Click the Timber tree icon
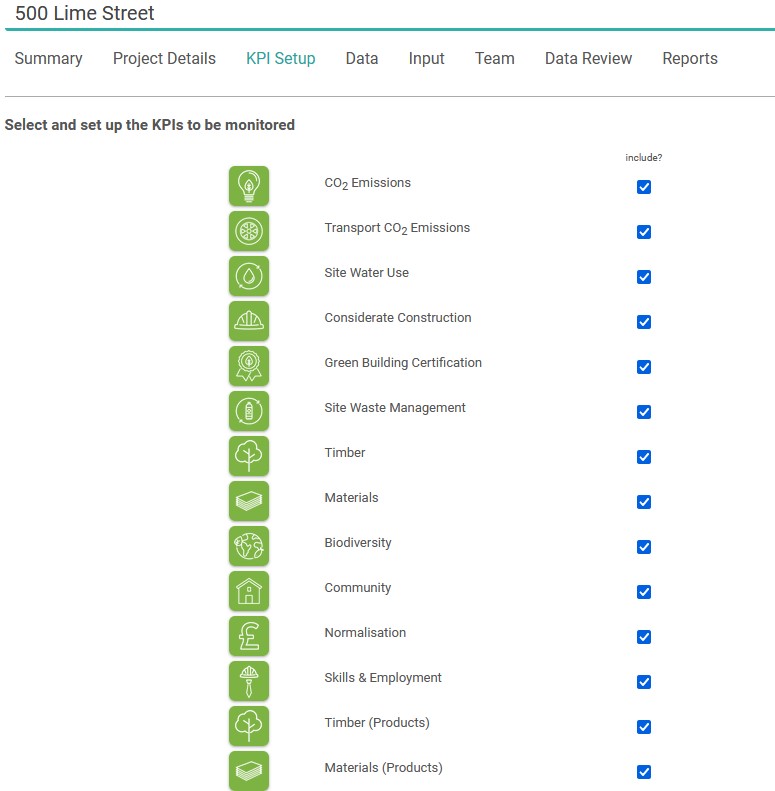775x791 pixels. click(249, 456)
